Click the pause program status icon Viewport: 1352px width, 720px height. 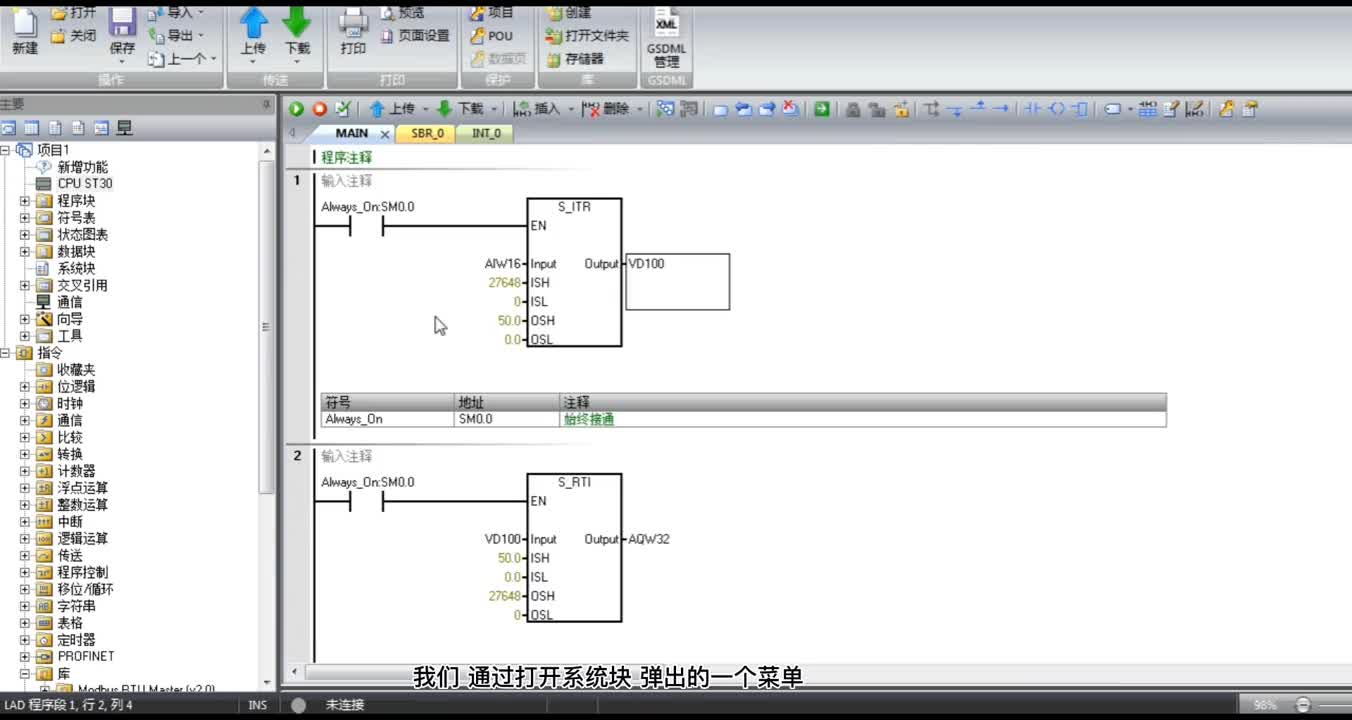[688, 109]
